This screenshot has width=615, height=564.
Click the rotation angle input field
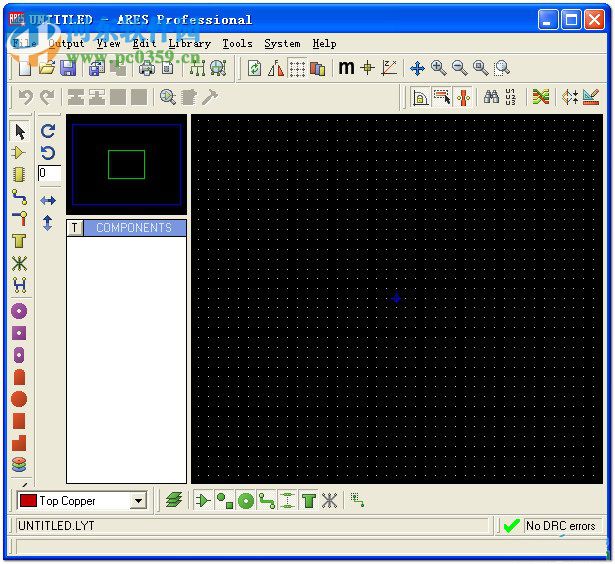pos(49,173)
